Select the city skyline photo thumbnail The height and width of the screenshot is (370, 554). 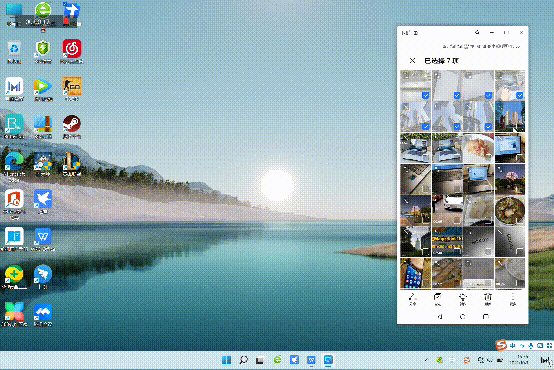pyautogui.click(x=510, y=117)
